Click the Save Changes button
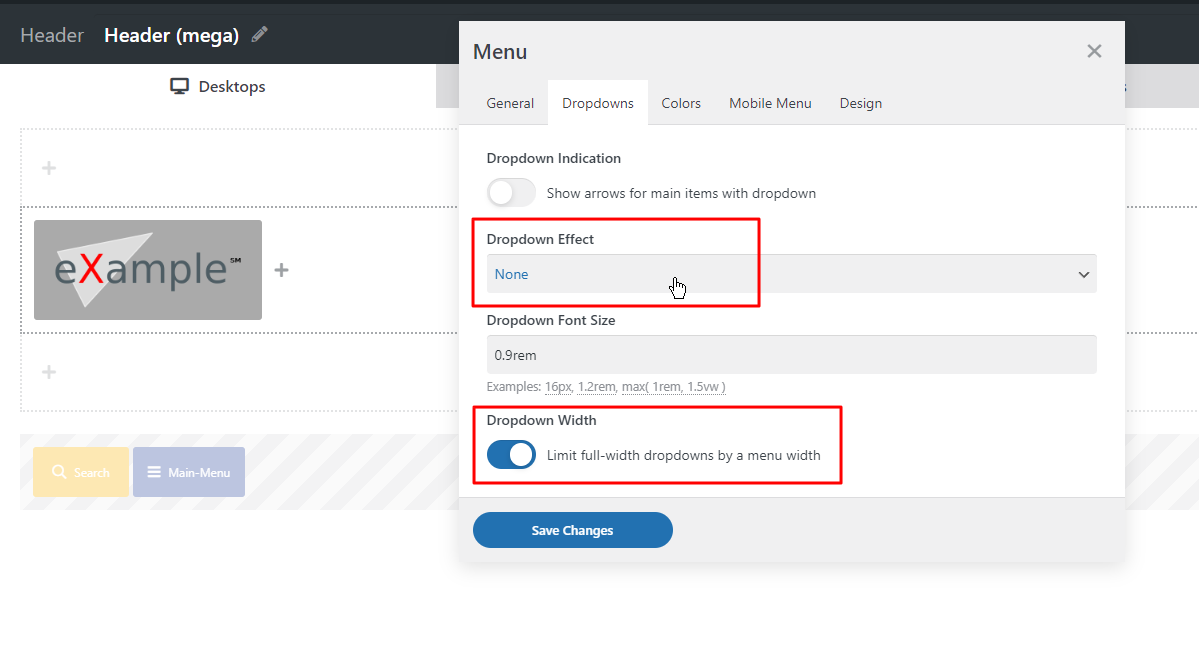Screen dimensions: 1199x652 (573, 530)
